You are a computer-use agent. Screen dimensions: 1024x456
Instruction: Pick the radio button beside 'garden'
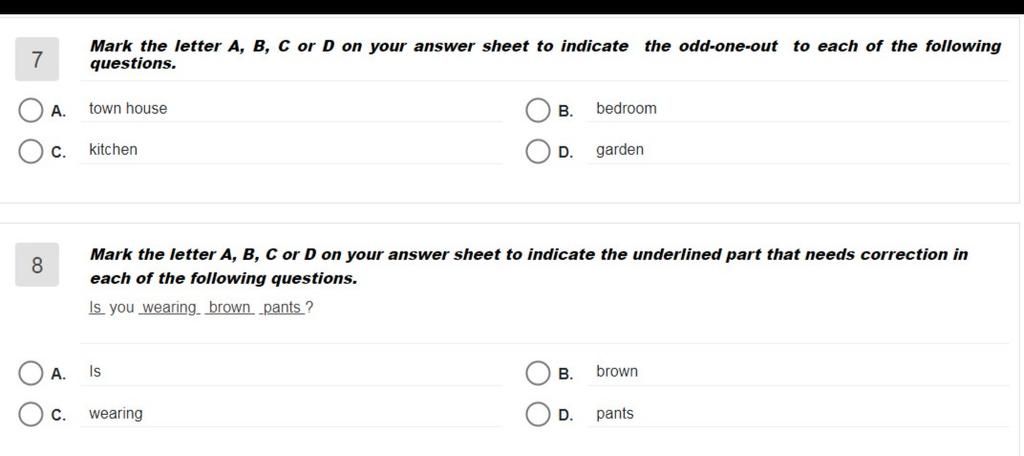(x=538, y=151)
